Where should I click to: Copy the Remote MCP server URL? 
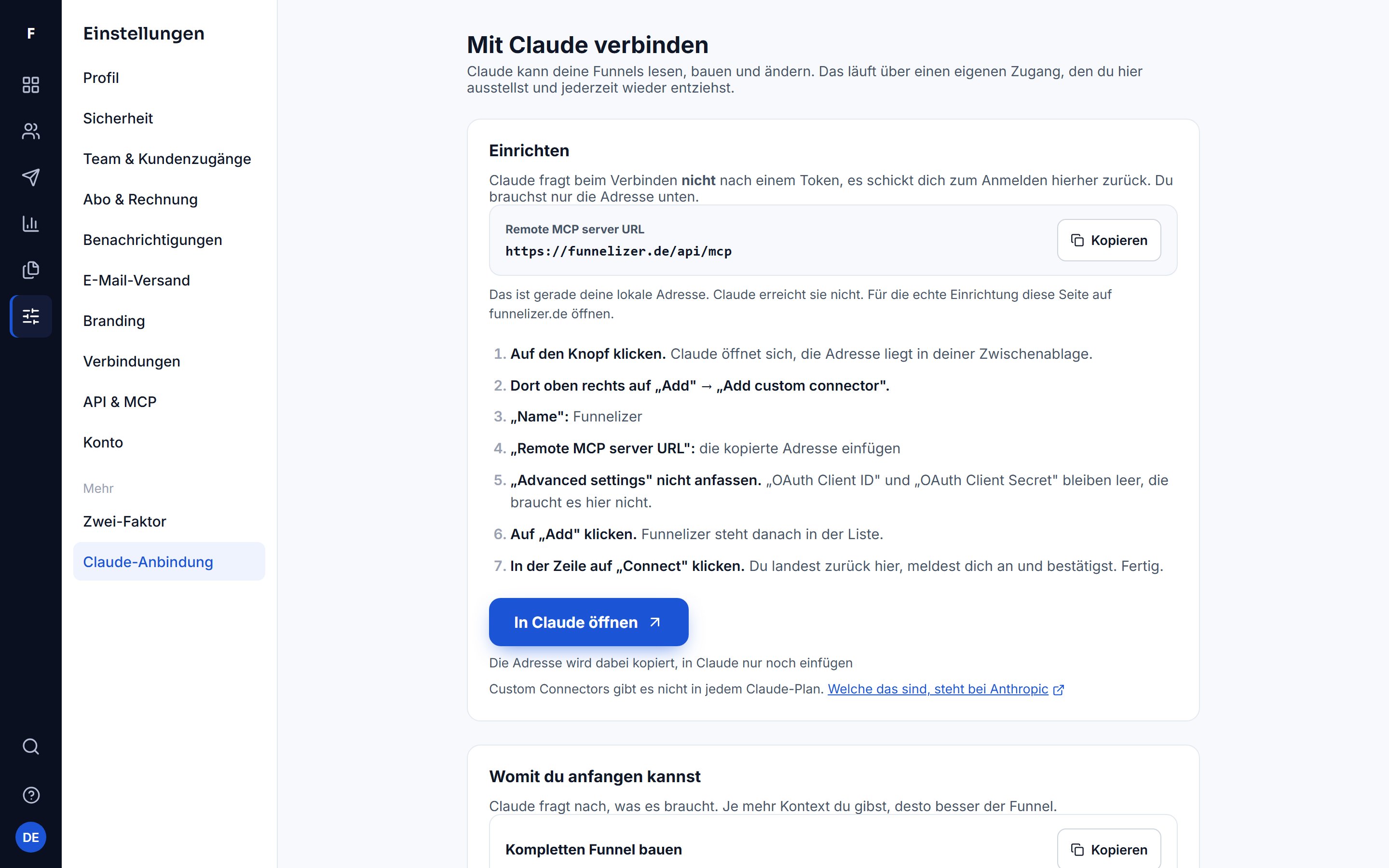pyautogui.click(x=1109, y=240)
